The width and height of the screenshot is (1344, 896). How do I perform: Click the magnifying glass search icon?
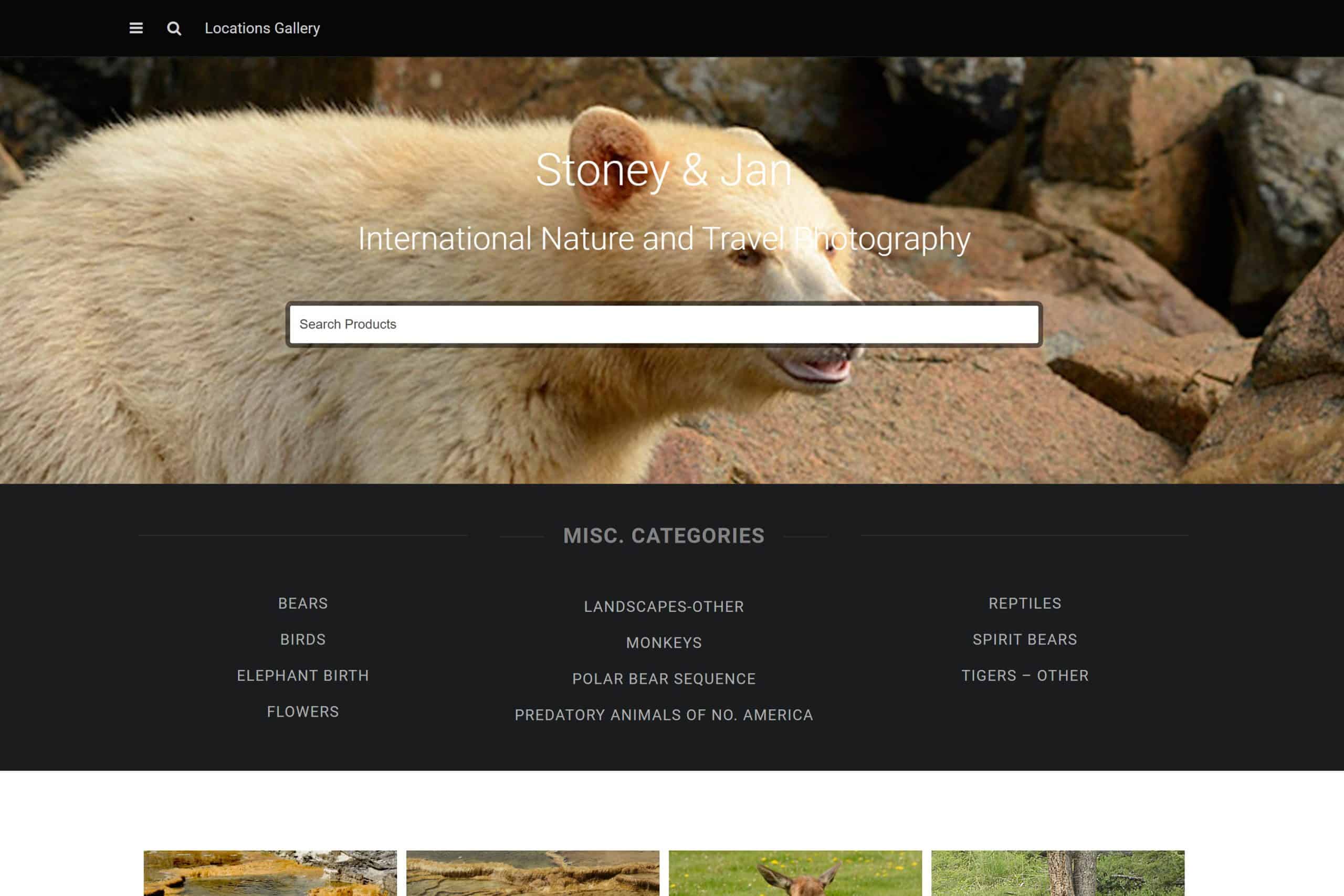click(174, 28)
